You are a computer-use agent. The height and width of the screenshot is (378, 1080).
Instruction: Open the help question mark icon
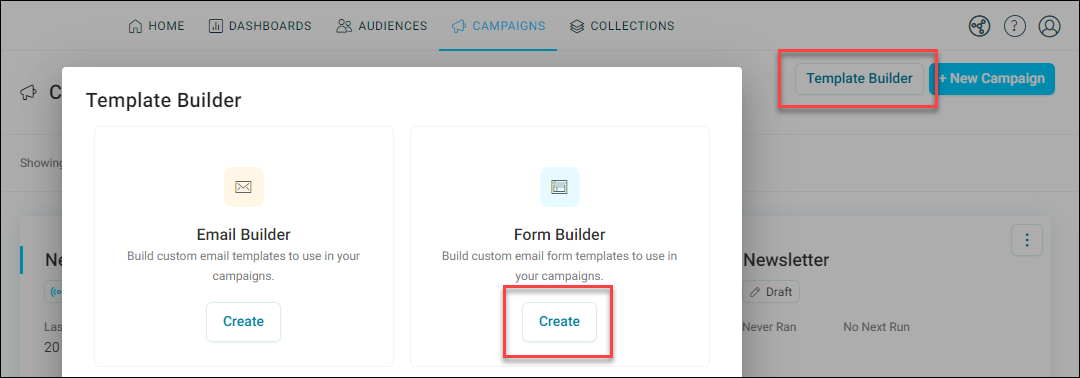(x=1015, y=27)
